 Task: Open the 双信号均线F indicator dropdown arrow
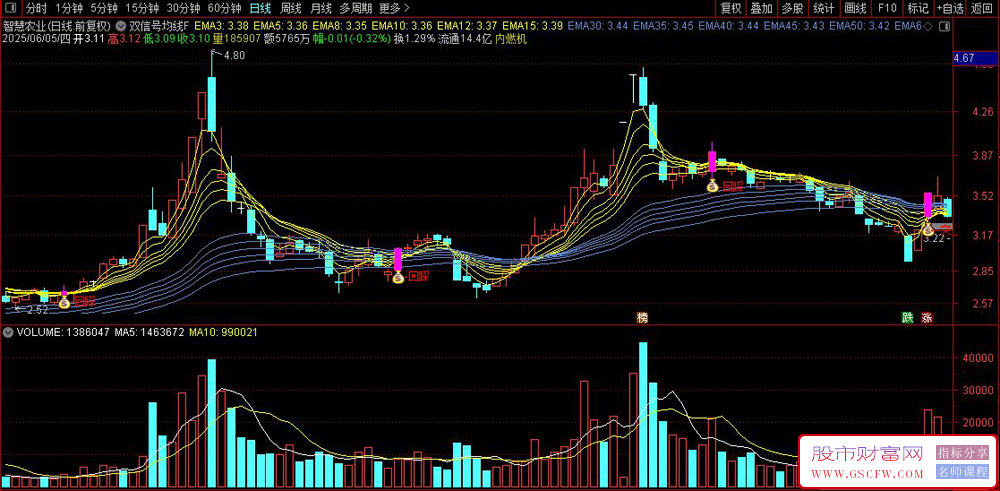(x=122, y=26)
